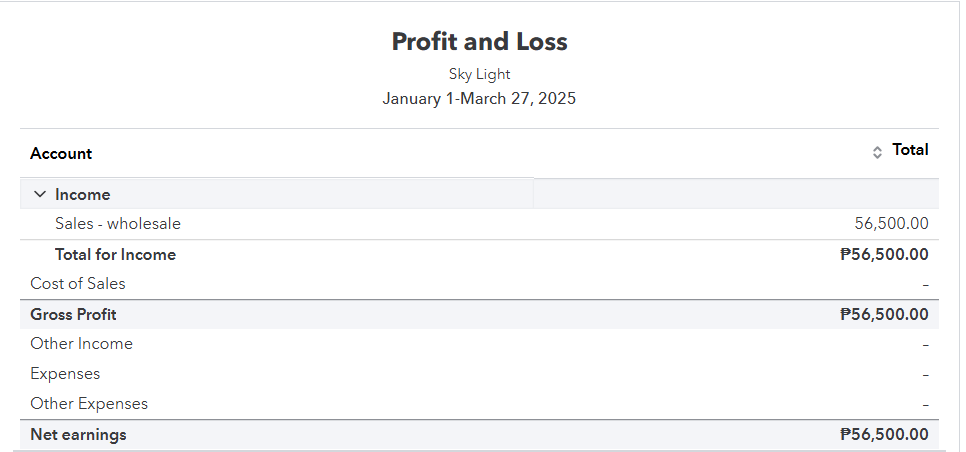Click the Net earnings total amount

click(884, 434)
